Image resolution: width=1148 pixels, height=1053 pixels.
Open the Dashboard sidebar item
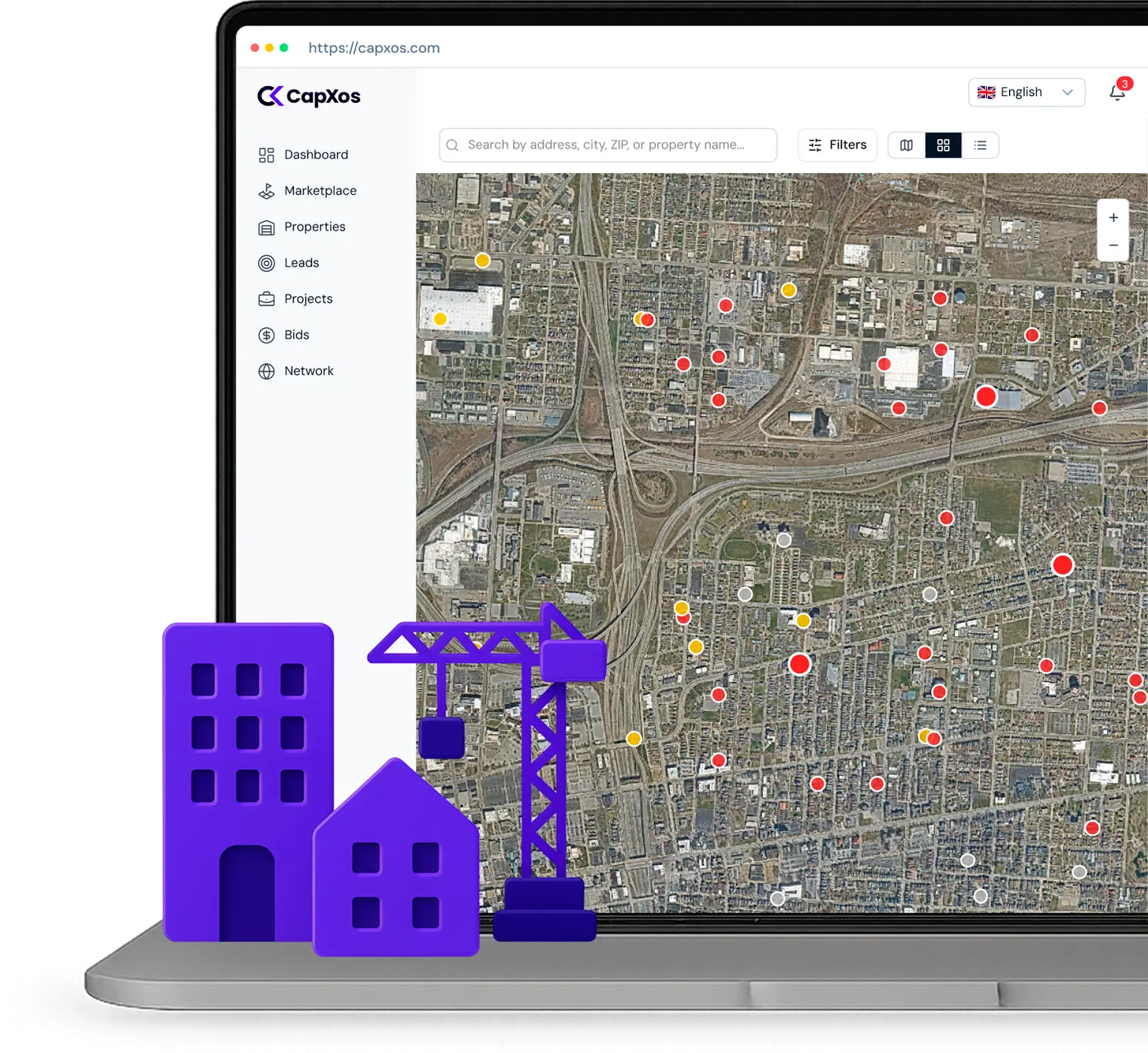[x=303, y=155]
